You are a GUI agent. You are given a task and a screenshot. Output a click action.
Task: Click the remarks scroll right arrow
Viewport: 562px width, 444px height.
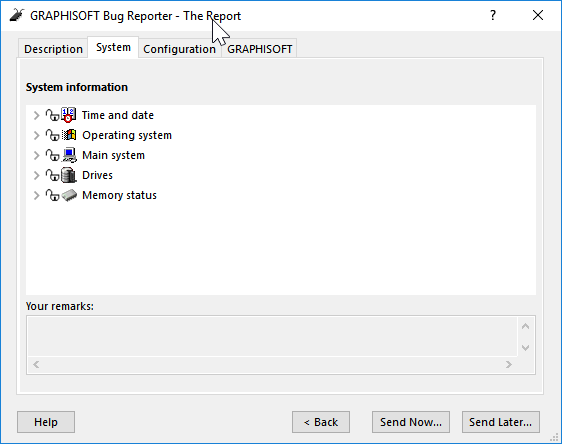click(x=509, y=365)
